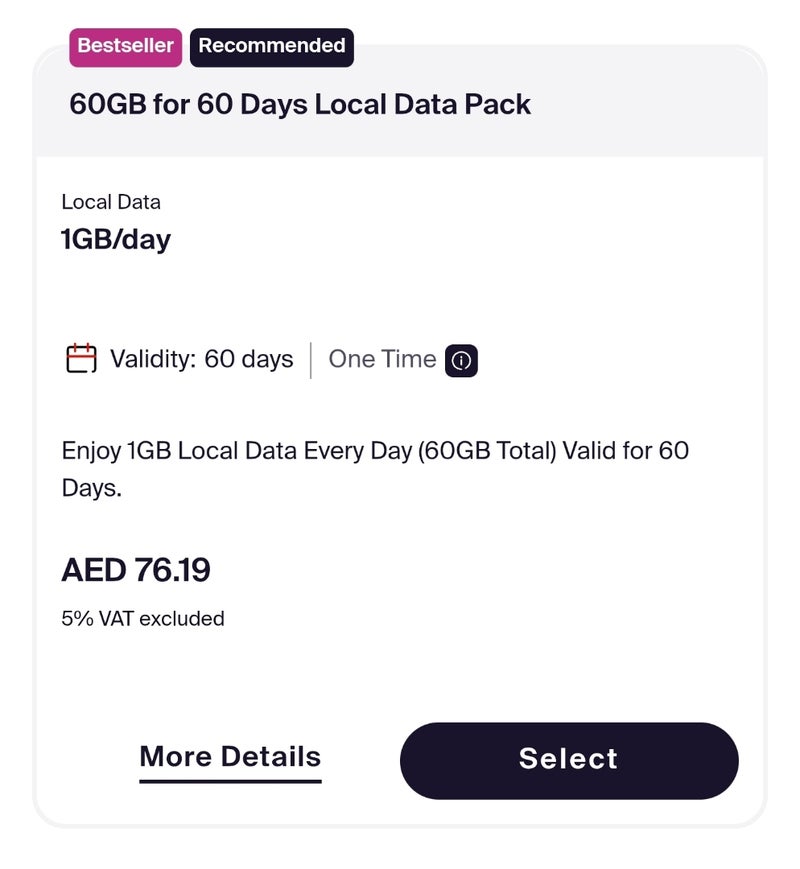
Task: Click the Validity: 60 days text
Action: [202, 360]
